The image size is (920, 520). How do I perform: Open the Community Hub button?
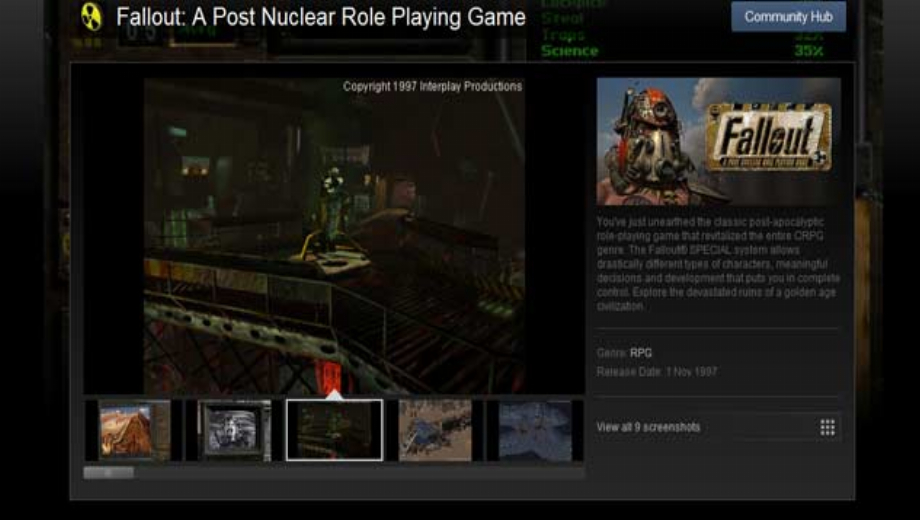click(788, 16)
